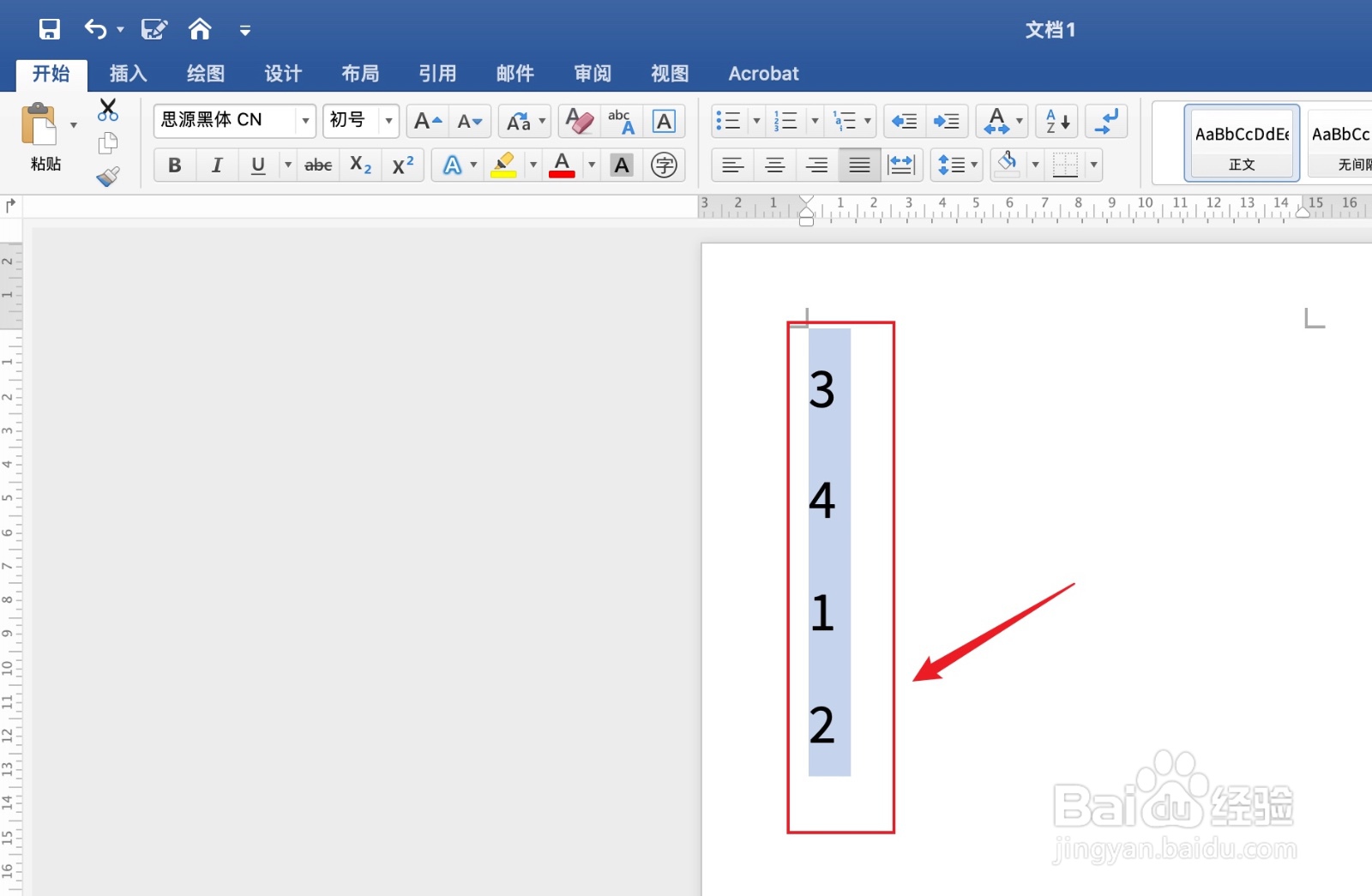Open font color dropdown arrow
The width and height of the screenshot is (1372, 896).
click(592, 165)
